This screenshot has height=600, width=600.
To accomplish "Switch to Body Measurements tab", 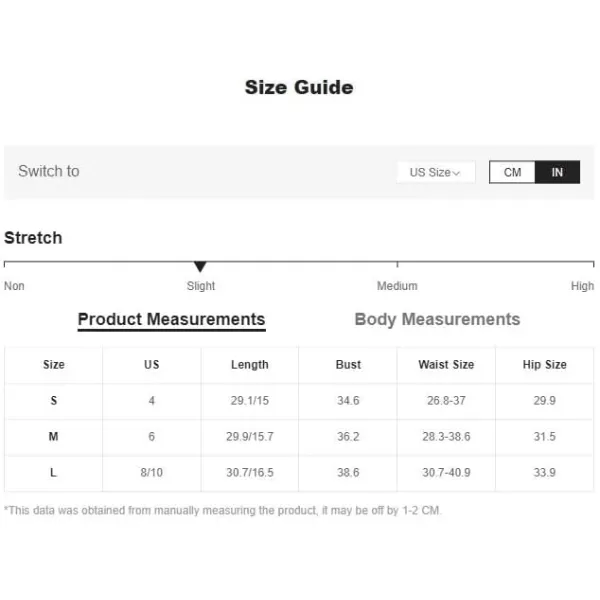I will 437,319.
